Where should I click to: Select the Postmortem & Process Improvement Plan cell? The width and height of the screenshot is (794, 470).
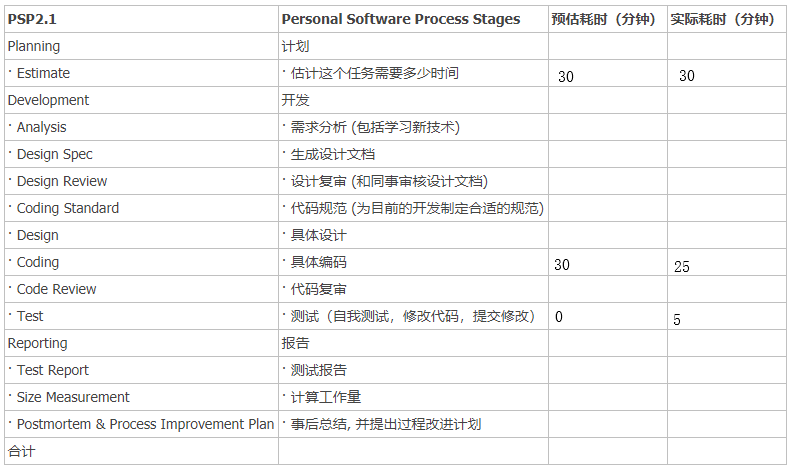pos(145,424)
